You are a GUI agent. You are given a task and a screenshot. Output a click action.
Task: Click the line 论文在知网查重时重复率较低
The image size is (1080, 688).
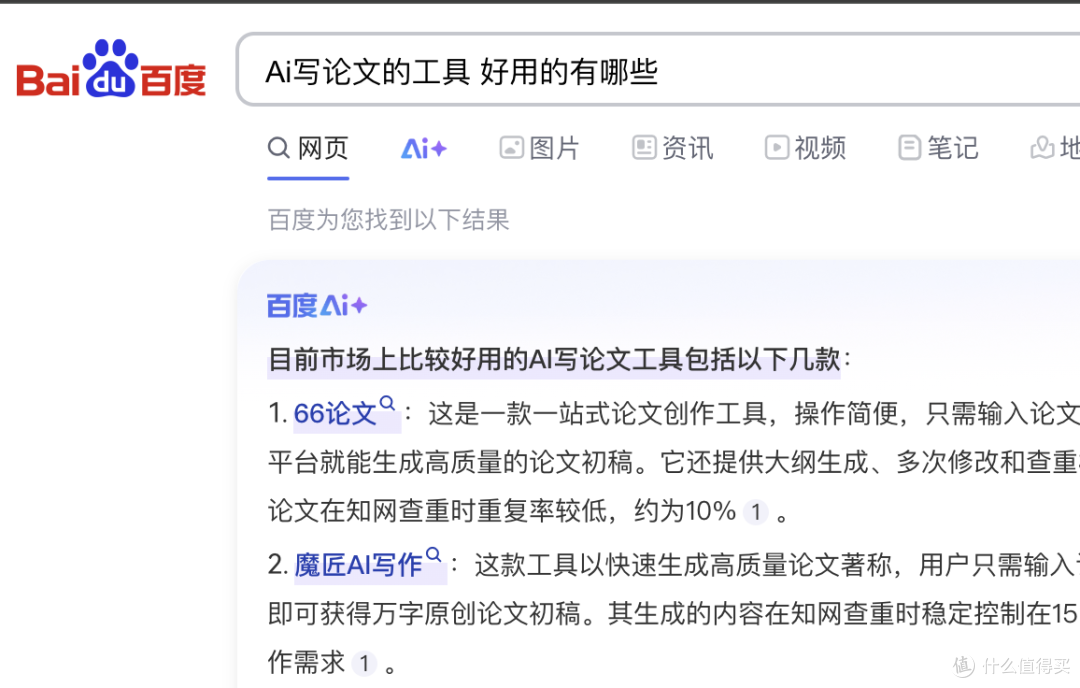click(438, 511)
